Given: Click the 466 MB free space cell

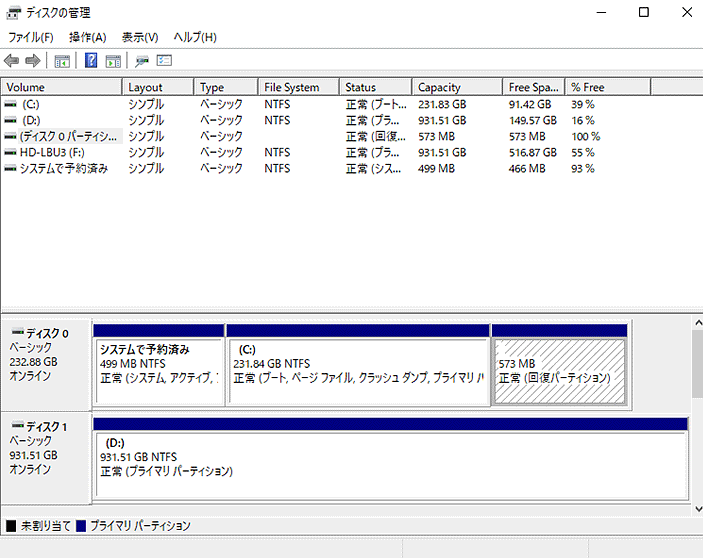Looking at the screenshot, I should coord(527,169).
